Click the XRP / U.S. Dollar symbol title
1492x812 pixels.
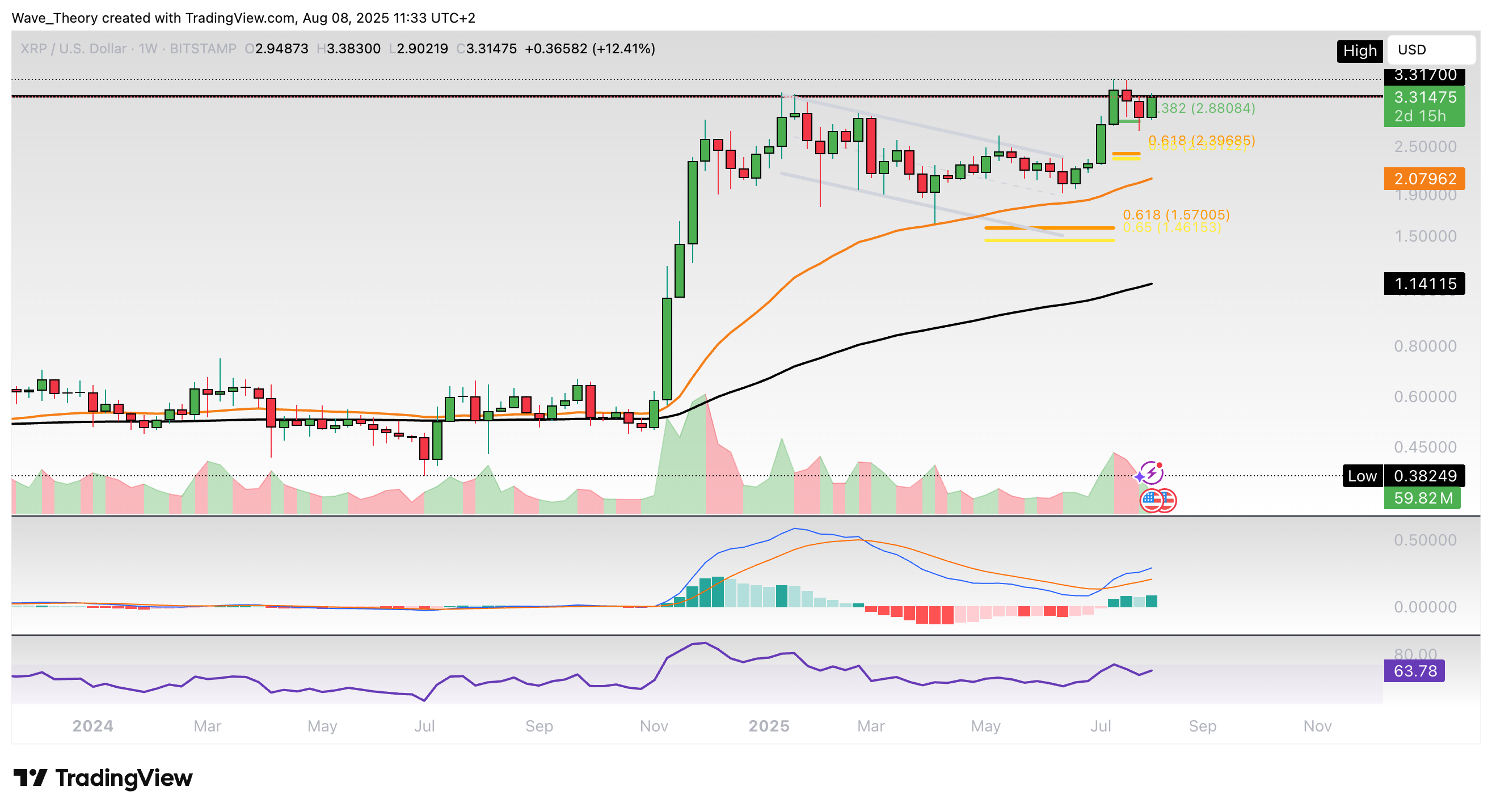coord(73,49)
